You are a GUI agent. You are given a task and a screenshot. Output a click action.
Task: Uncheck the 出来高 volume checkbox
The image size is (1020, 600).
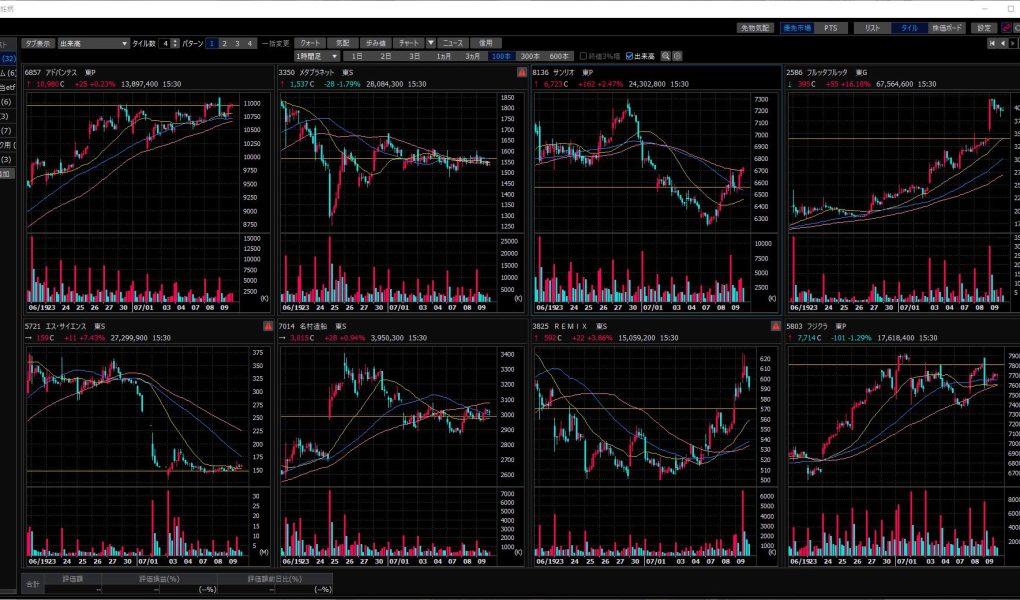point(629,56)
